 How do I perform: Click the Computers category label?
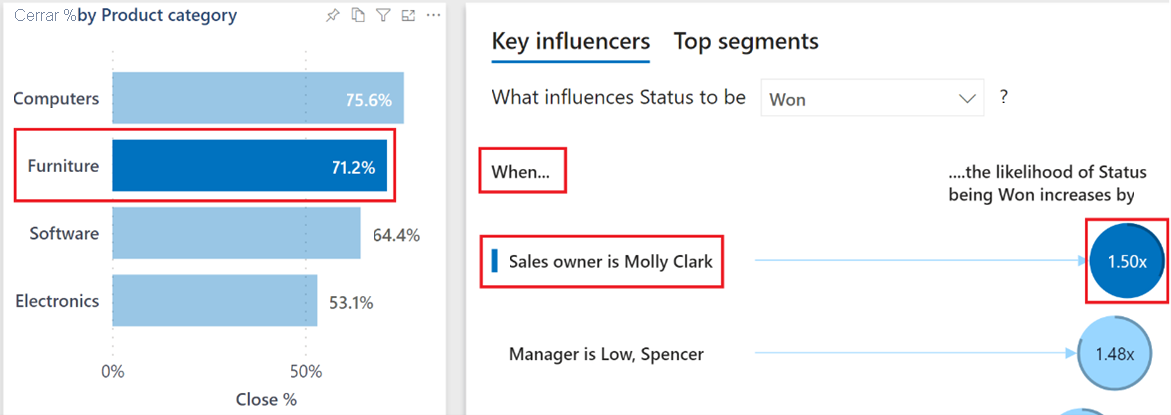(x=57, y=98)
